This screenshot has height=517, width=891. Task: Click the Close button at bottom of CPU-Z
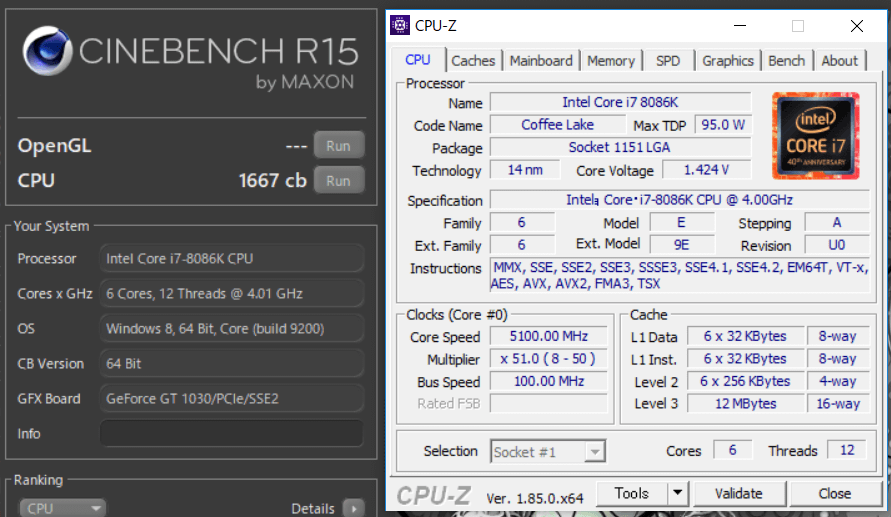(835, 493)
